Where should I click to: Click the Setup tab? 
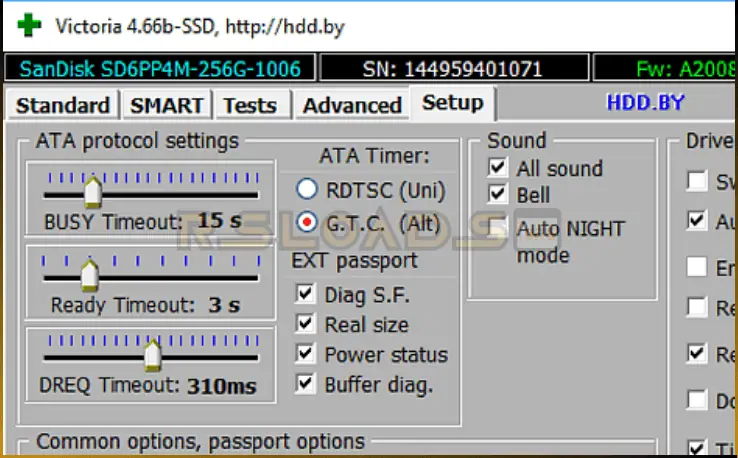(452, 102)
